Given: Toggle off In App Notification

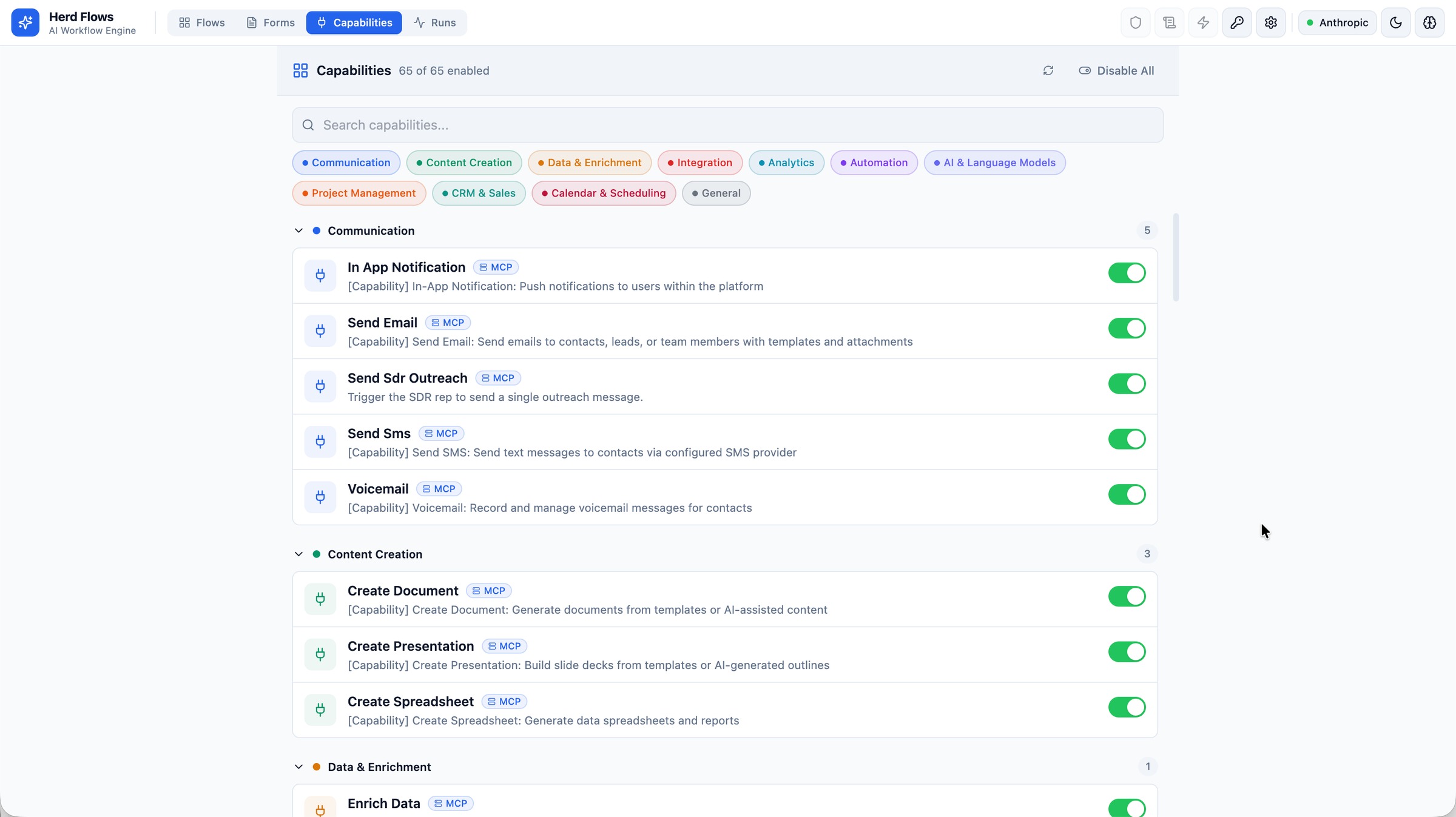Looking at the screenshot, I should point(1127,273).
